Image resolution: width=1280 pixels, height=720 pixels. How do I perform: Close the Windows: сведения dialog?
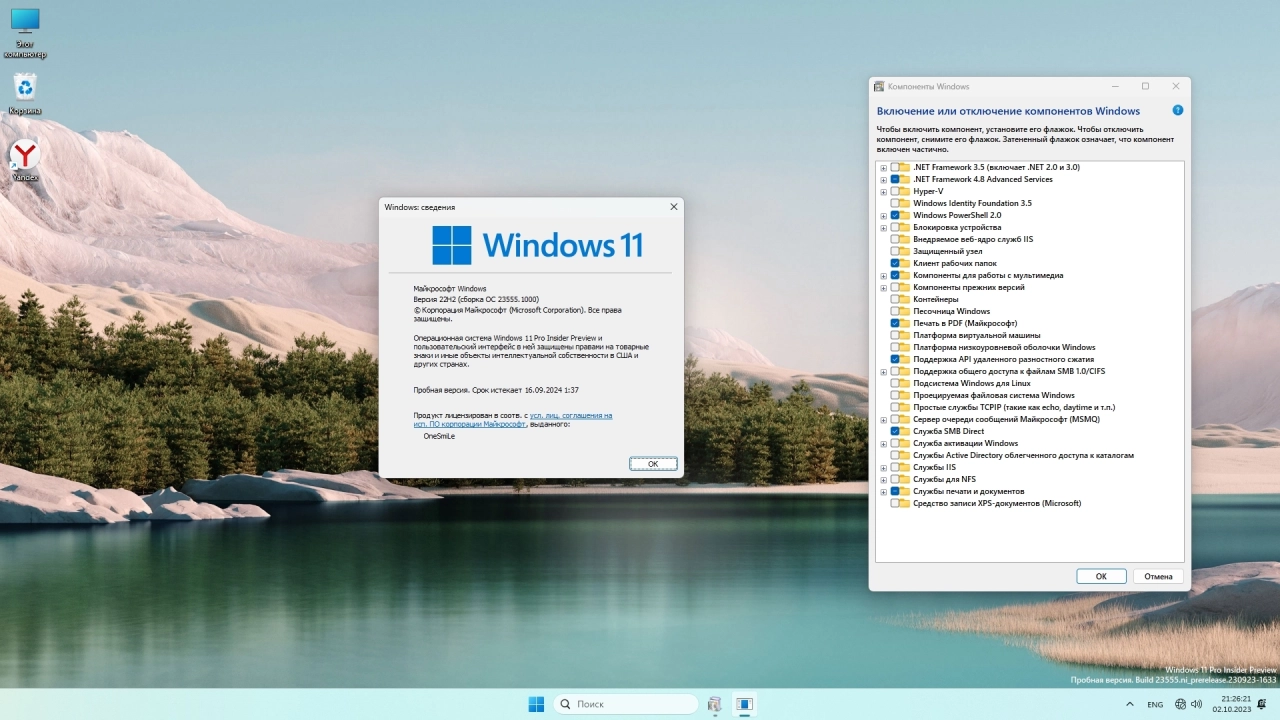(x=673, y=207)
